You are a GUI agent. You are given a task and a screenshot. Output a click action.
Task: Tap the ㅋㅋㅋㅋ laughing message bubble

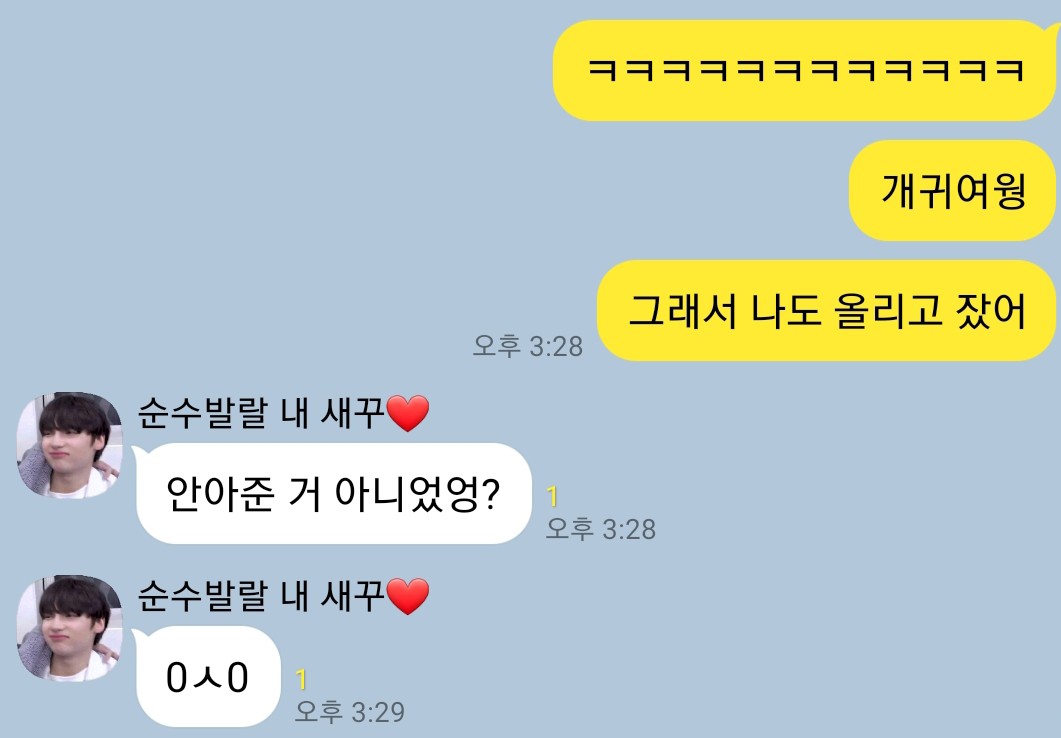click(804, 70)
